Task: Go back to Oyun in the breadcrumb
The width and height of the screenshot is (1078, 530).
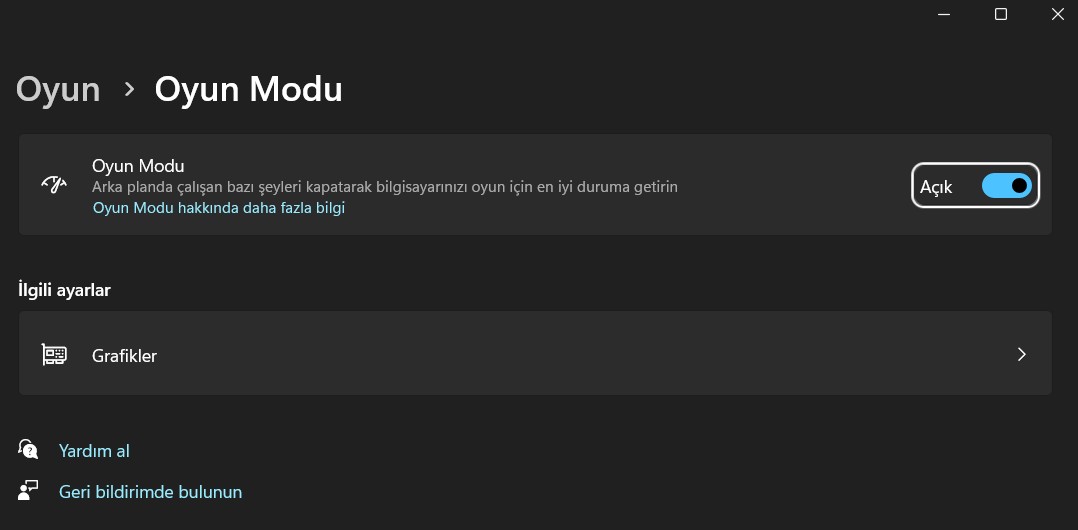Action: (x=58, y=90)
